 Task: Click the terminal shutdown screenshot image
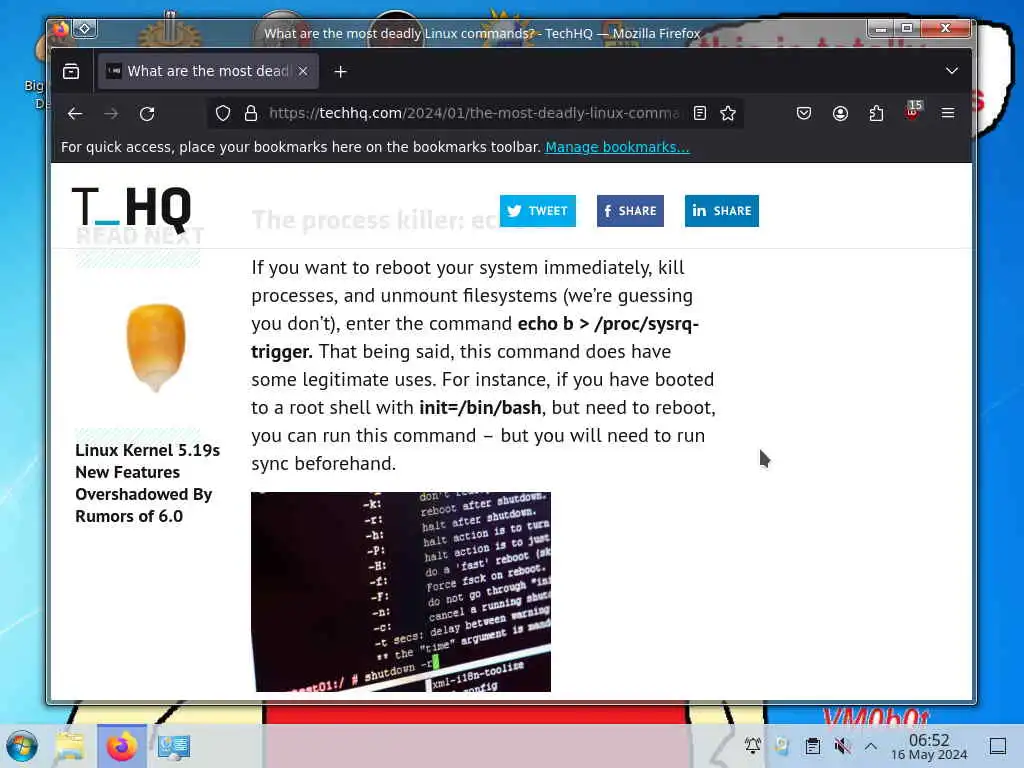click(401, 592)
